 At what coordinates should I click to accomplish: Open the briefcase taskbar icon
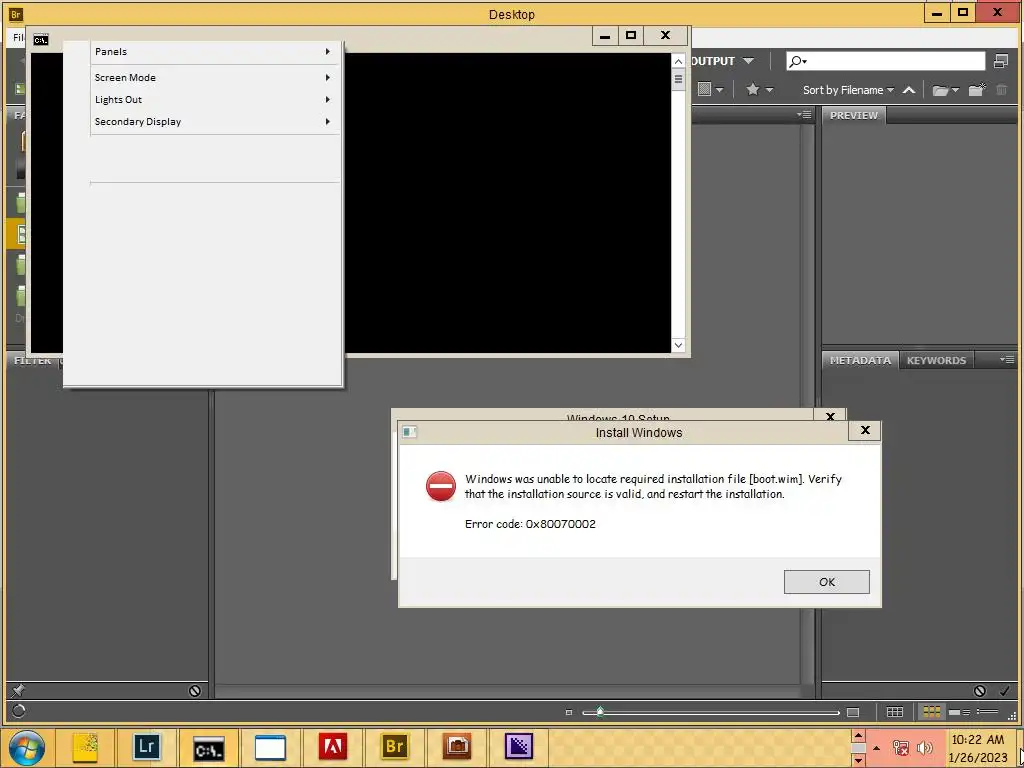click(x=456, y=747)
